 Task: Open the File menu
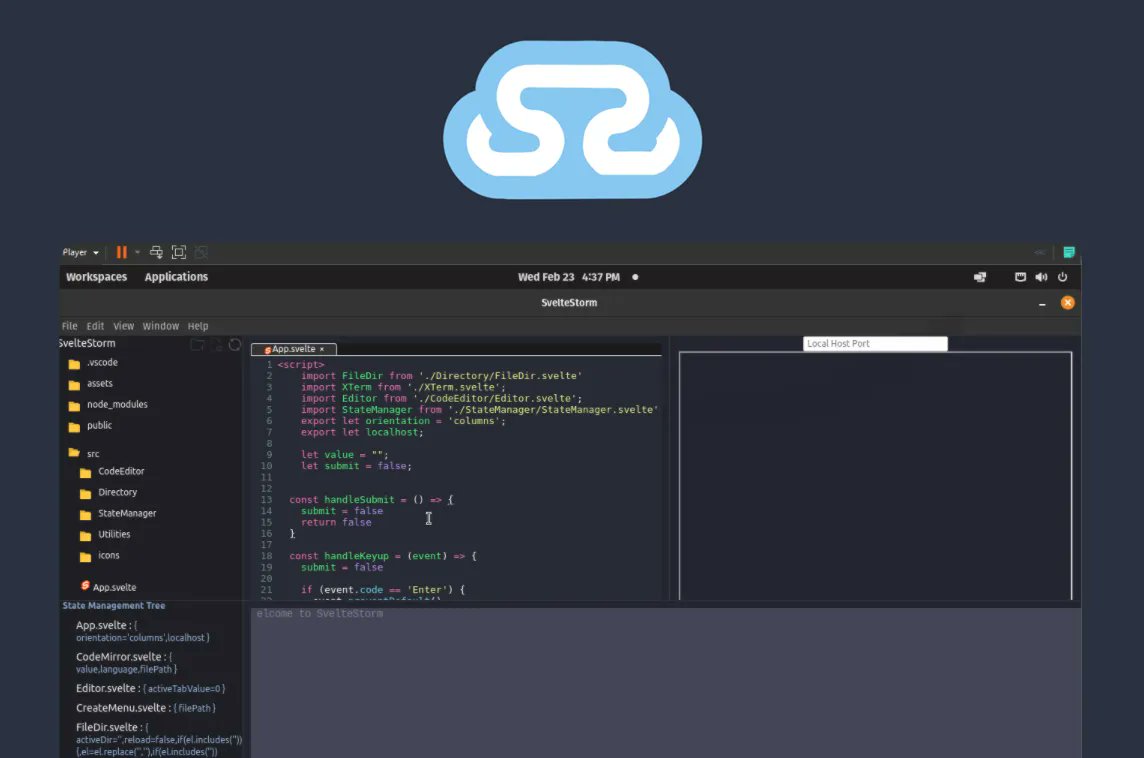(69, 326)
